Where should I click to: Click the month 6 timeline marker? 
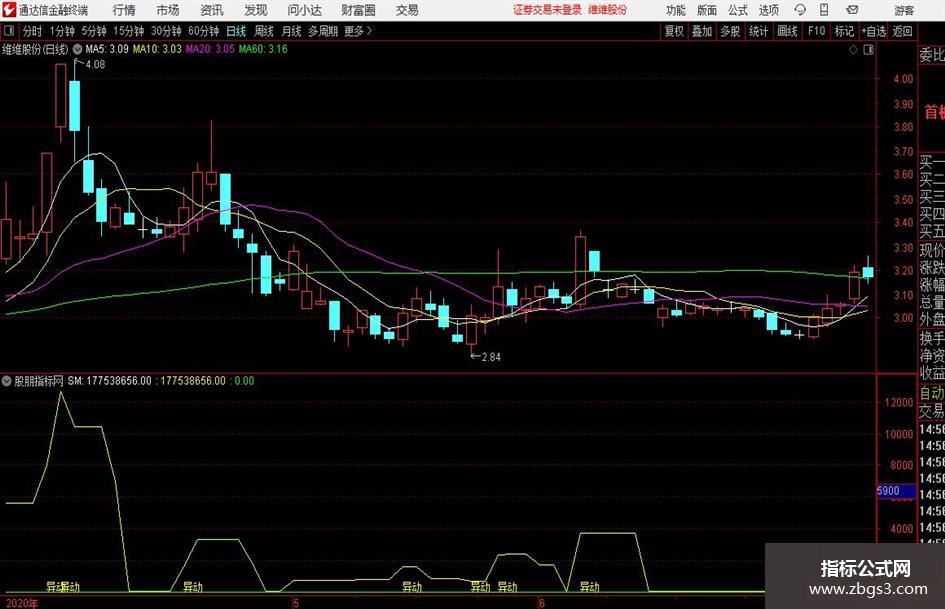(x=542, y=603)
